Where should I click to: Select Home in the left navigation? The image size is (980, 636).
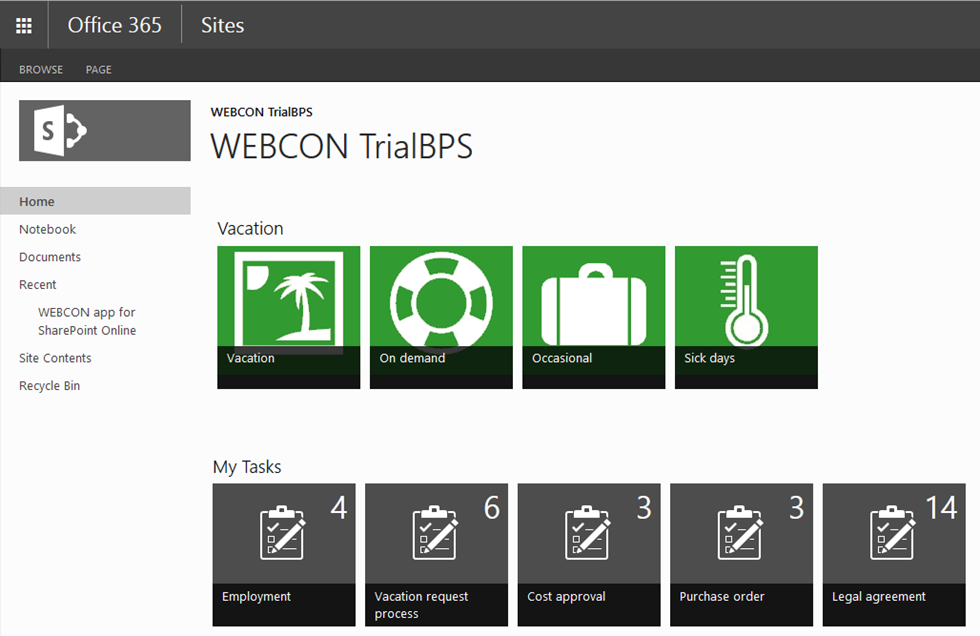[x=95, y=201]
